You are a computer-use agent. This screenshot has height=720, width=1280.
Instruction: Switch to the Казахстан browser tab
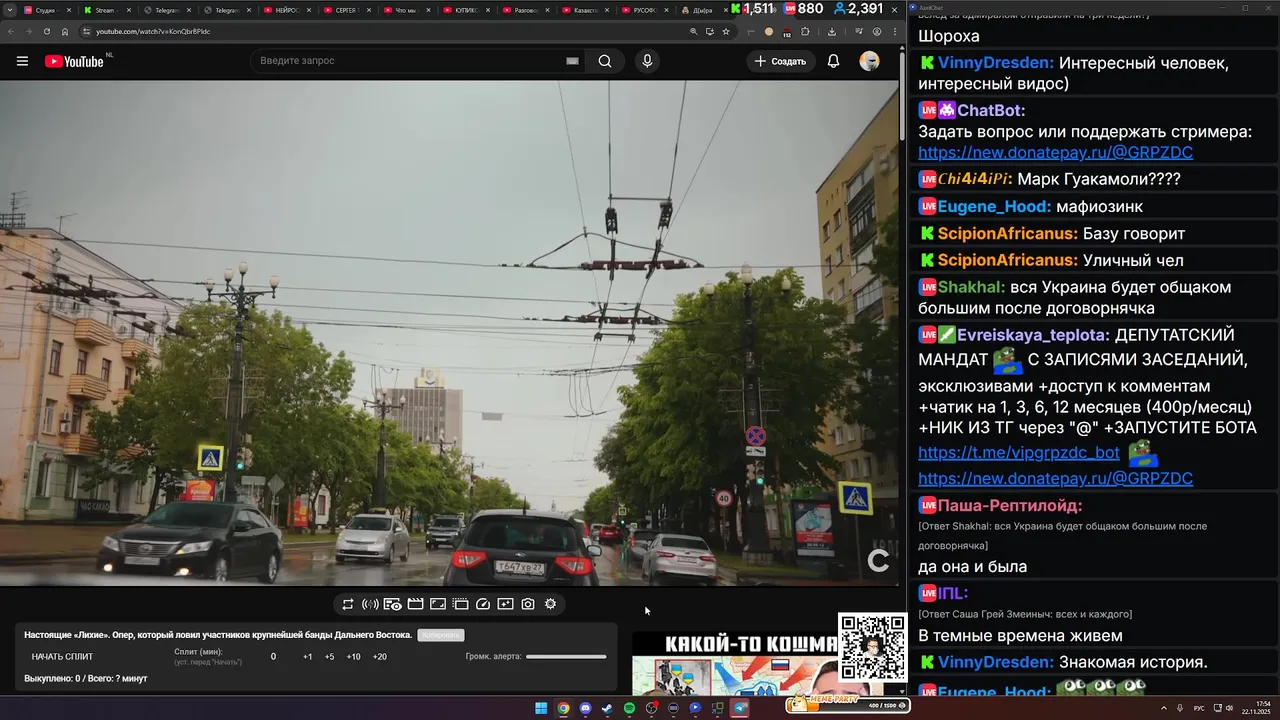tap(584, 10)
